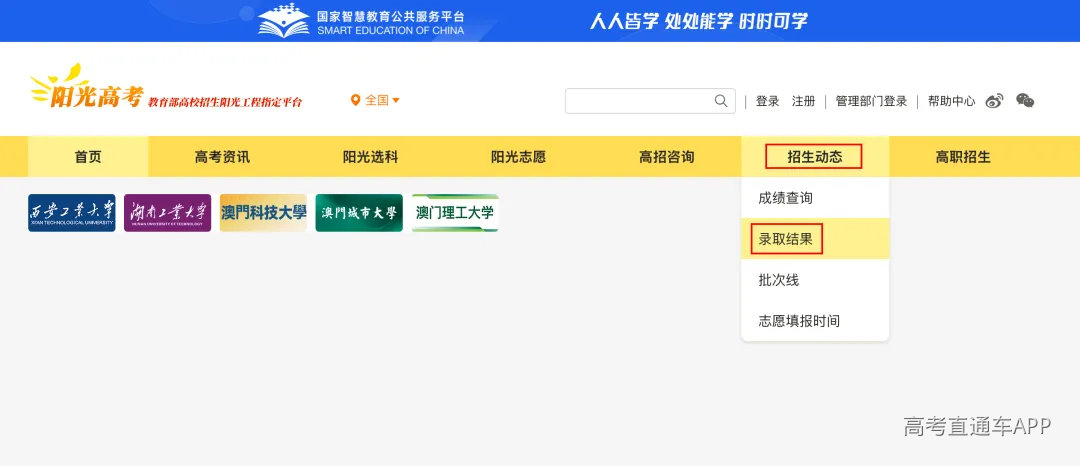Image resolution: width=1080 pixels, height=466 pixels.
Task: Click the 阳光高考 site logo
Action: pos(86,88)
